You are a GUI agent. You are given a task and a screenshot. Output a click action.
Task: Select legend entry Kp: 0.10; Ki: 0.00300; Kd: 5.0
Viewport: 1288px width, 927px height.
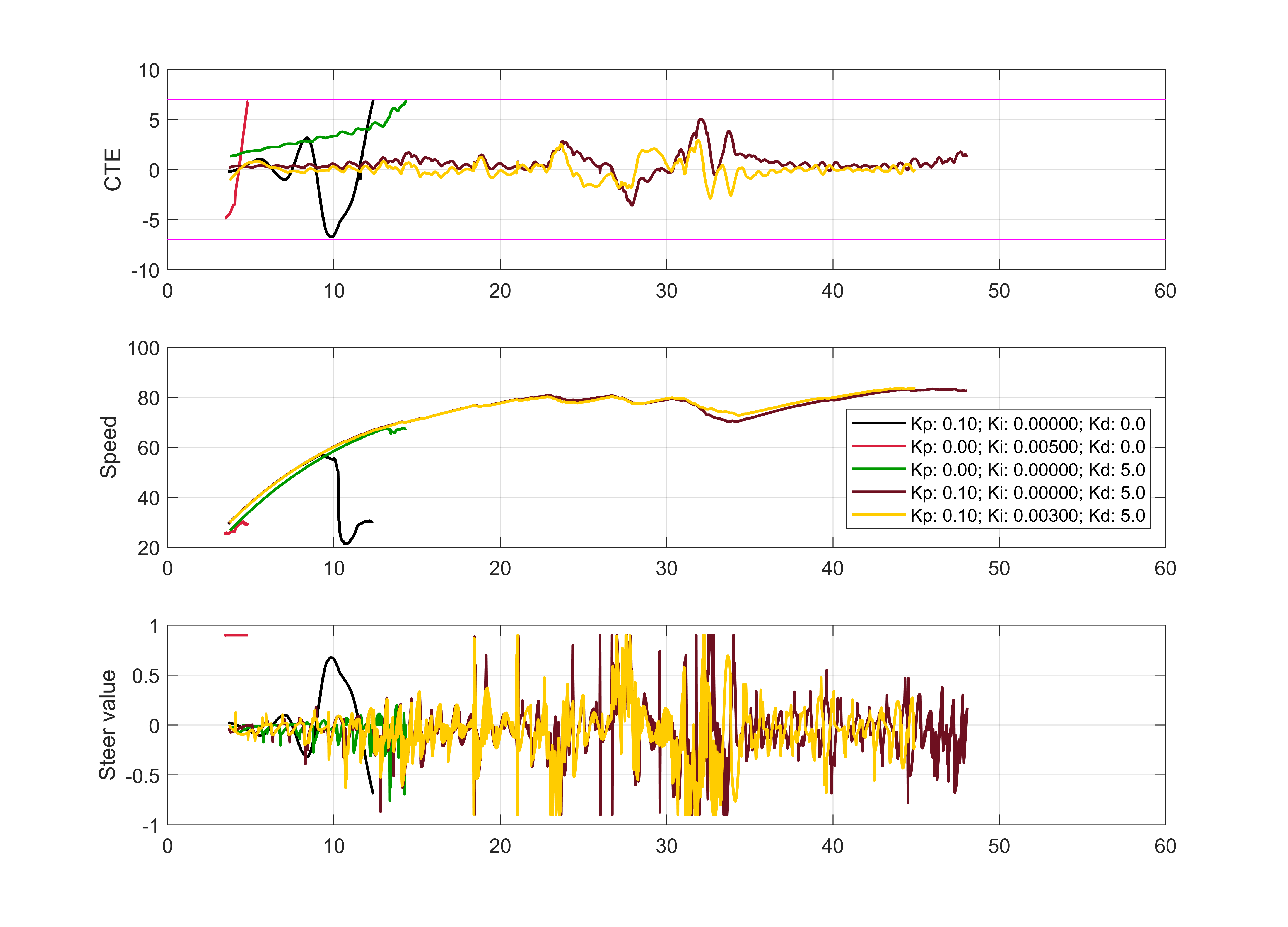1027,515
